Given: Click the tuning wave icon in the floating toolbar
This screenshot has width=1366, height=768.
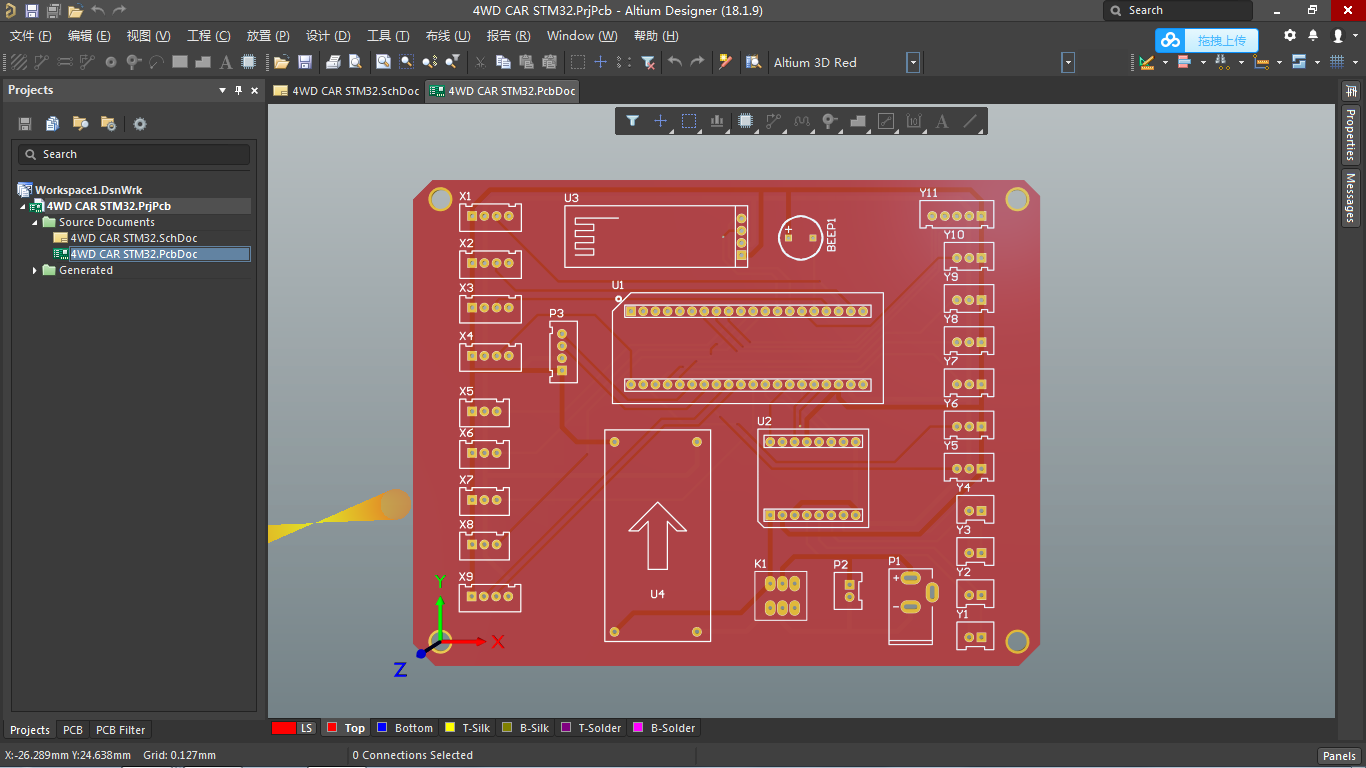Looking at the screenshot, I should click(x=801, y=121).
